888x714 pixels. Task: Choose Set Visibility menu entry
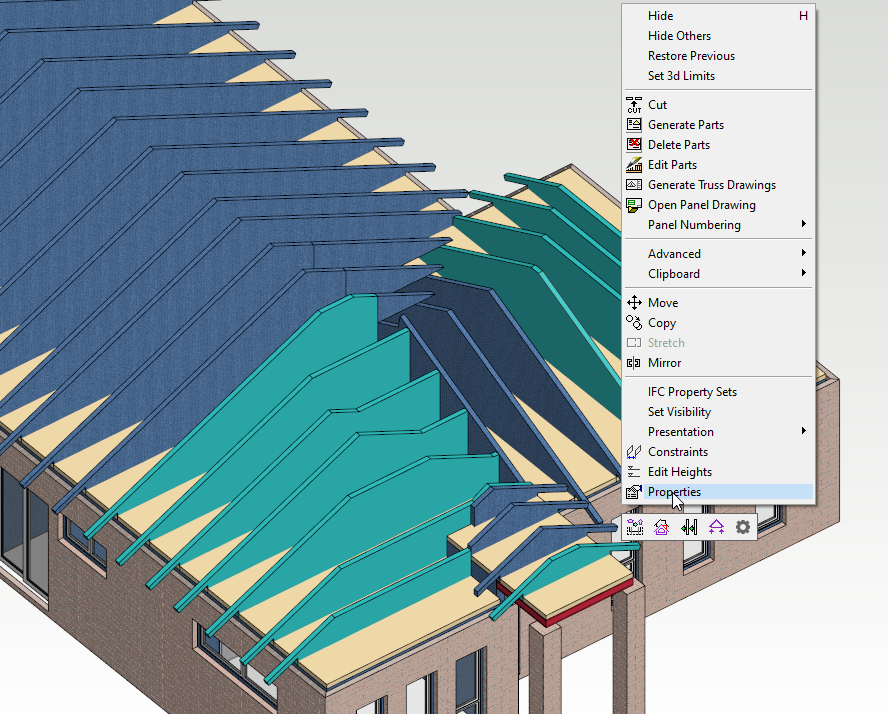679,412
